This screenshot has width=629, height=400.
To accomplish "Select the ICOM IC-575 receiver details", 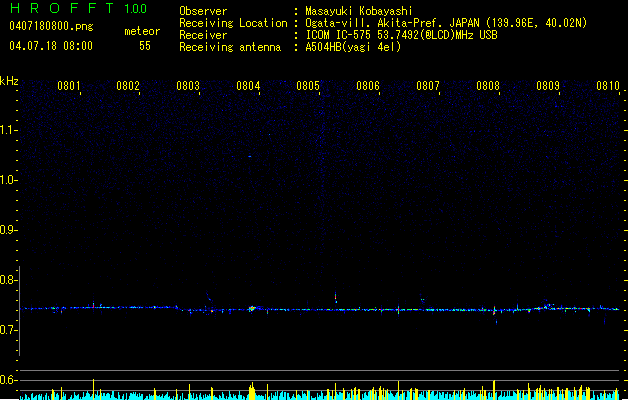I will 402,35.
